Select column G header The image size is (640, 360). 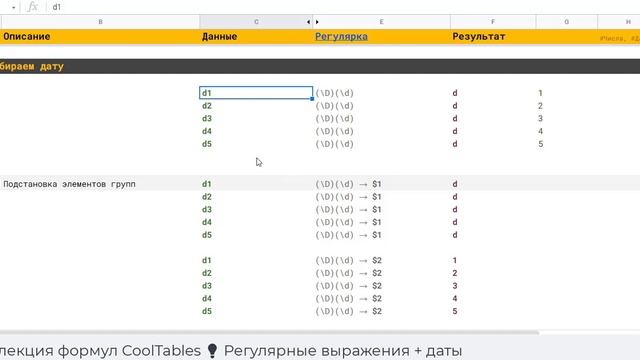coord(567,22)
